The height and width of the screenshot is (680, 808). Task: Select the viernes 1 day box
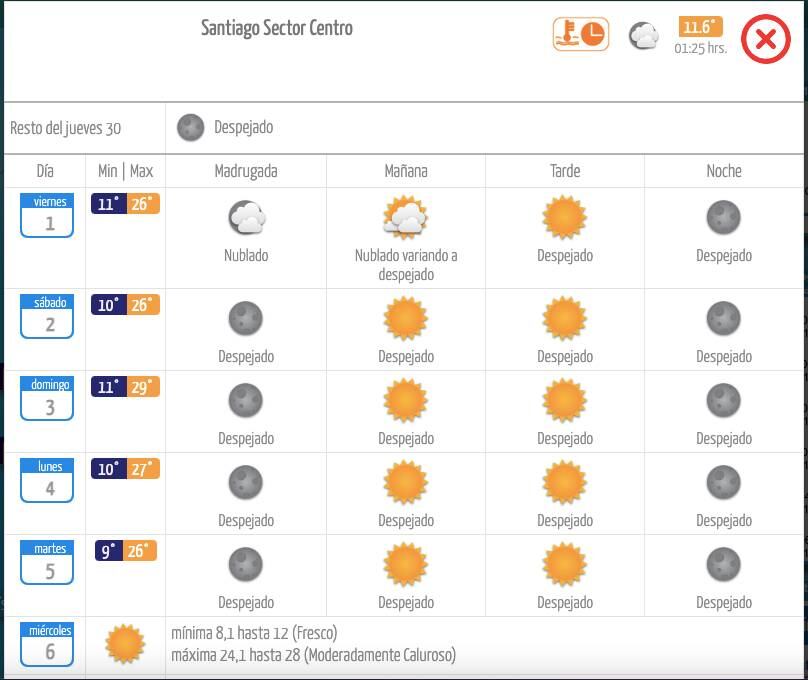(x=47, y=216)
